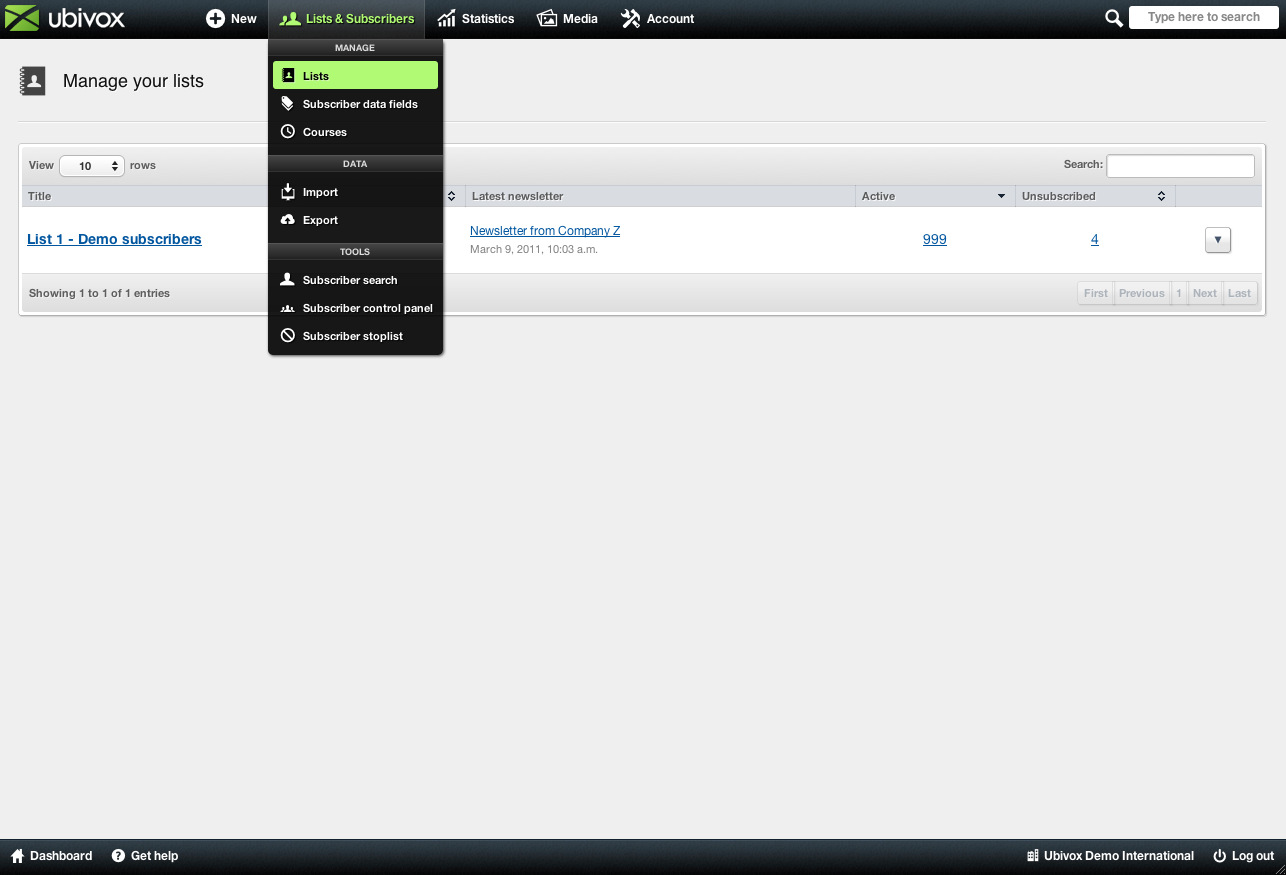Click the plus icon beside New
Viewport: 1286px width, 875px height.
click(215, 18)
